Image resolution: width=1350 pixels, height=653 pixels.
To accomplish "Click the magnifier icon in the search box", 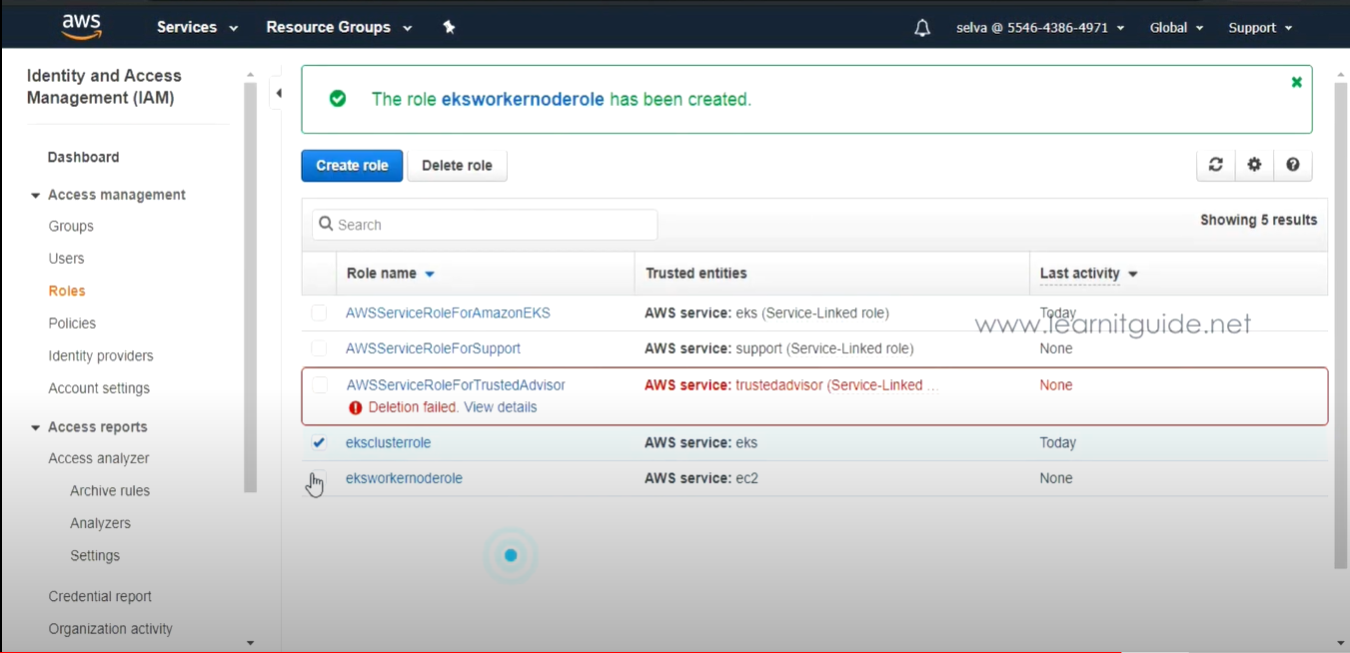I will (x=326, y=224).
